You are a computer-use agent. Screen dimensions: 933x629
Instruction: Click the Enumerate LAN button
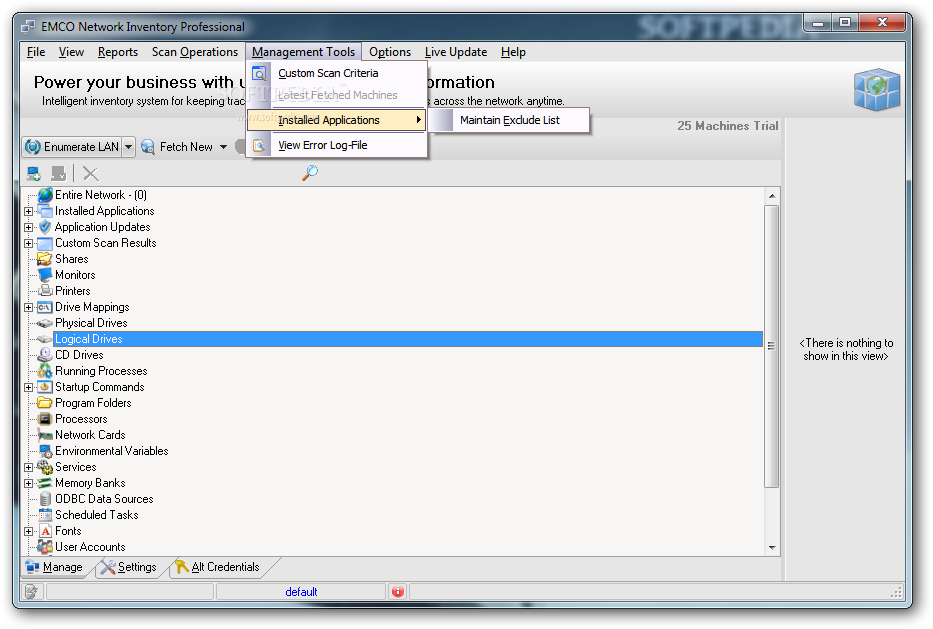pyautogui.click(x=73, y=147)
